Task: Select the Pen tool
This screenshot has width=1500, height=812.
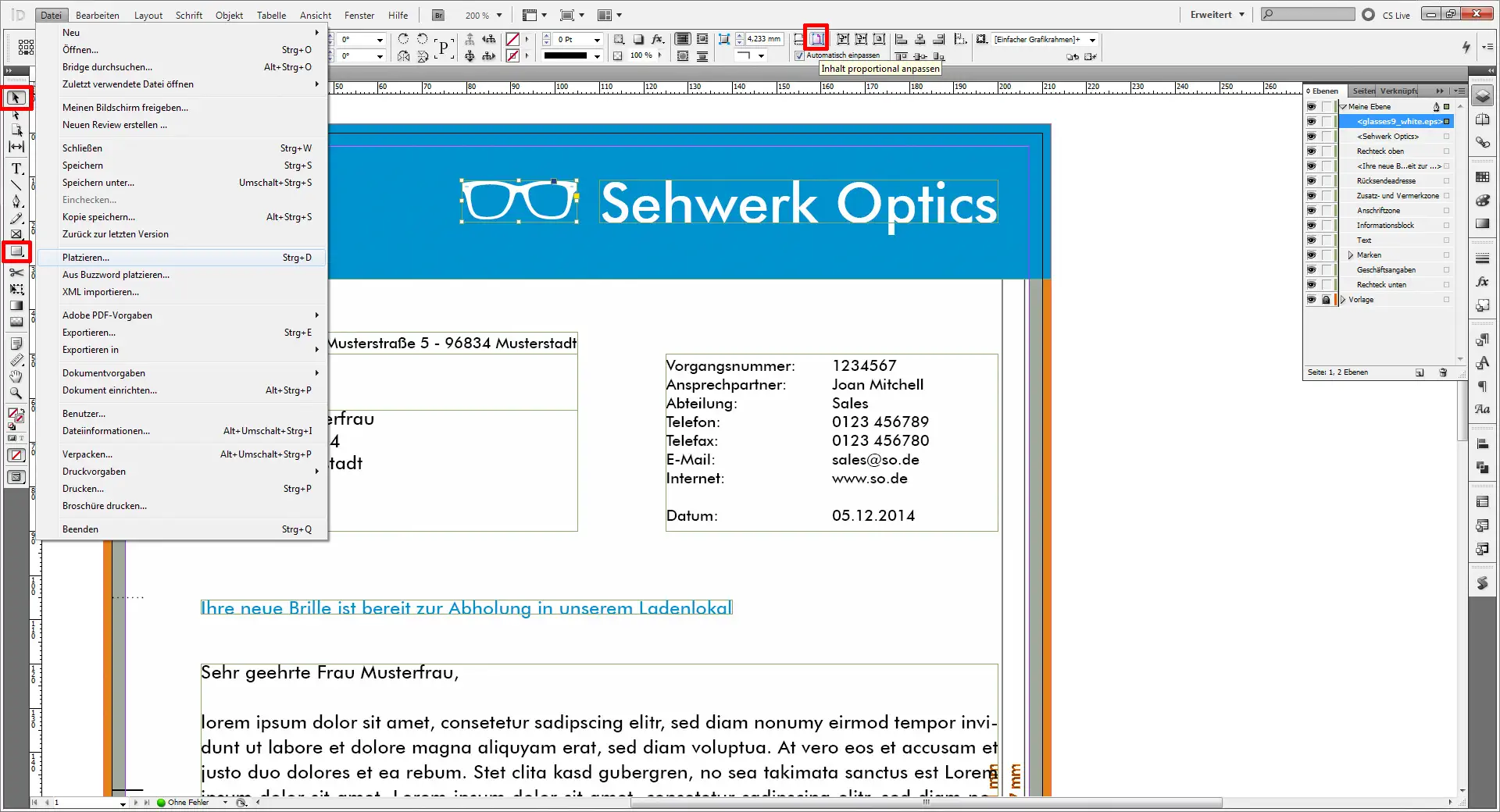Action: pos(16,202)
